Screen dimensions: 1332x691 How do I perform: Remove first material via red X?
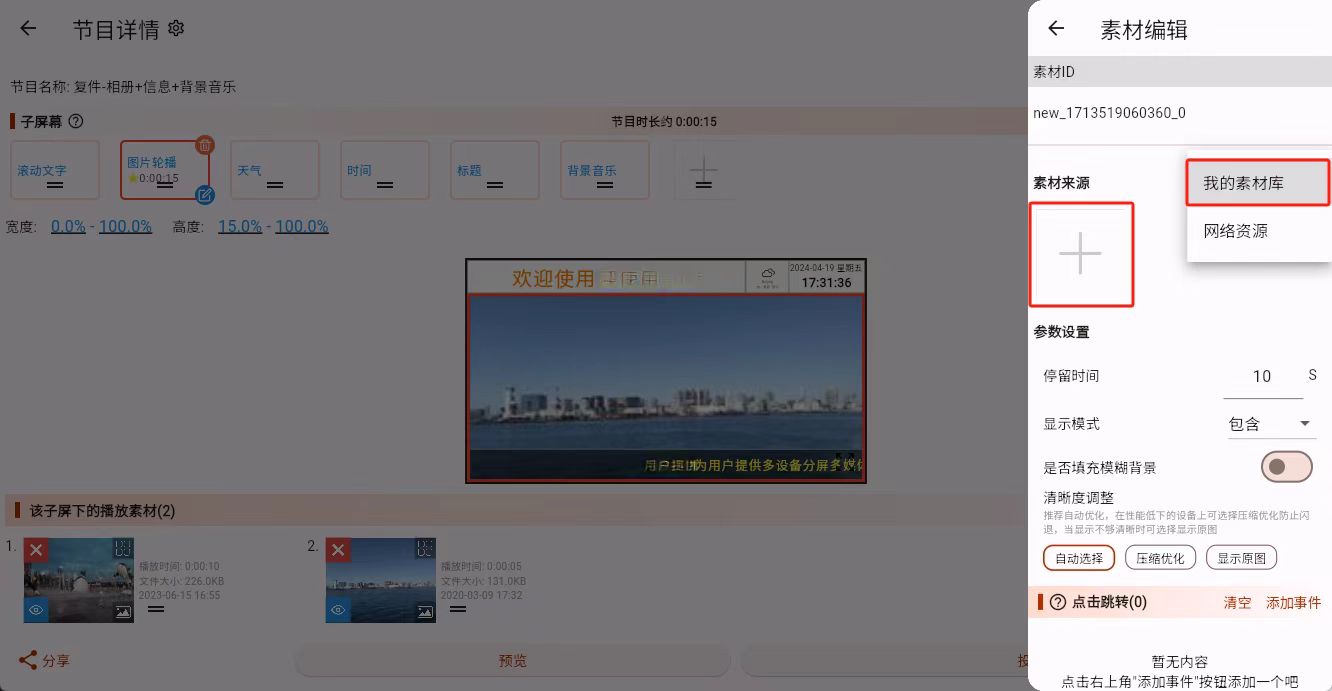coord(36,549)
